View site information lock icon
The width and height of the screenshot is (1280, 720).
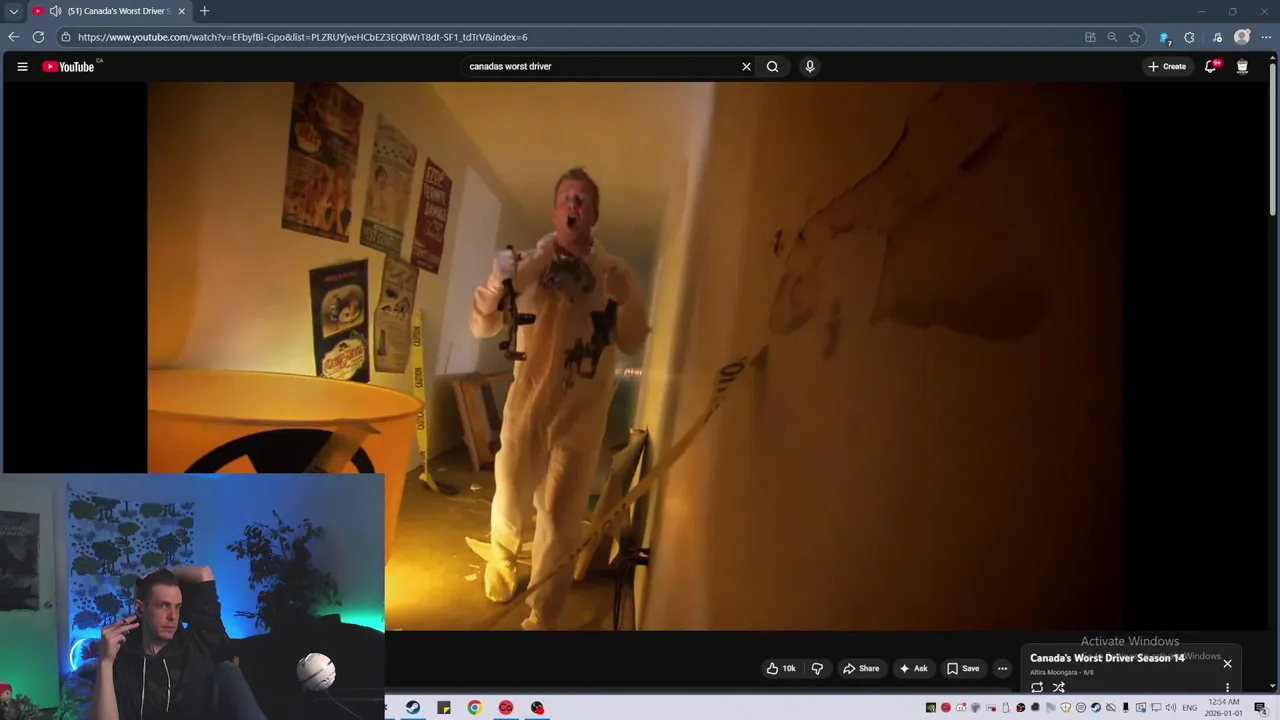[x=66, y=37]
